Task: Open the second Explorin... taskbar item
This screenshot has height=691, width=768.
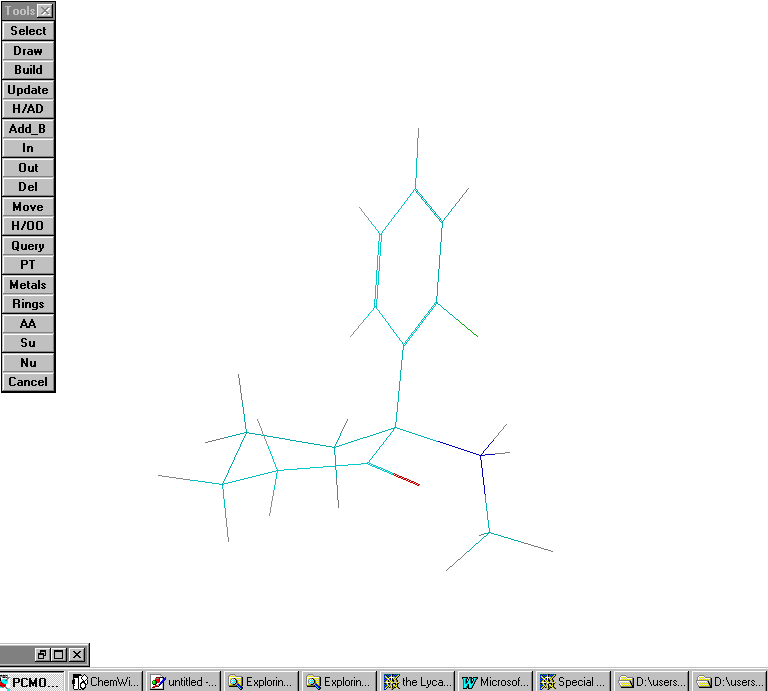Action: coord(339,682)
